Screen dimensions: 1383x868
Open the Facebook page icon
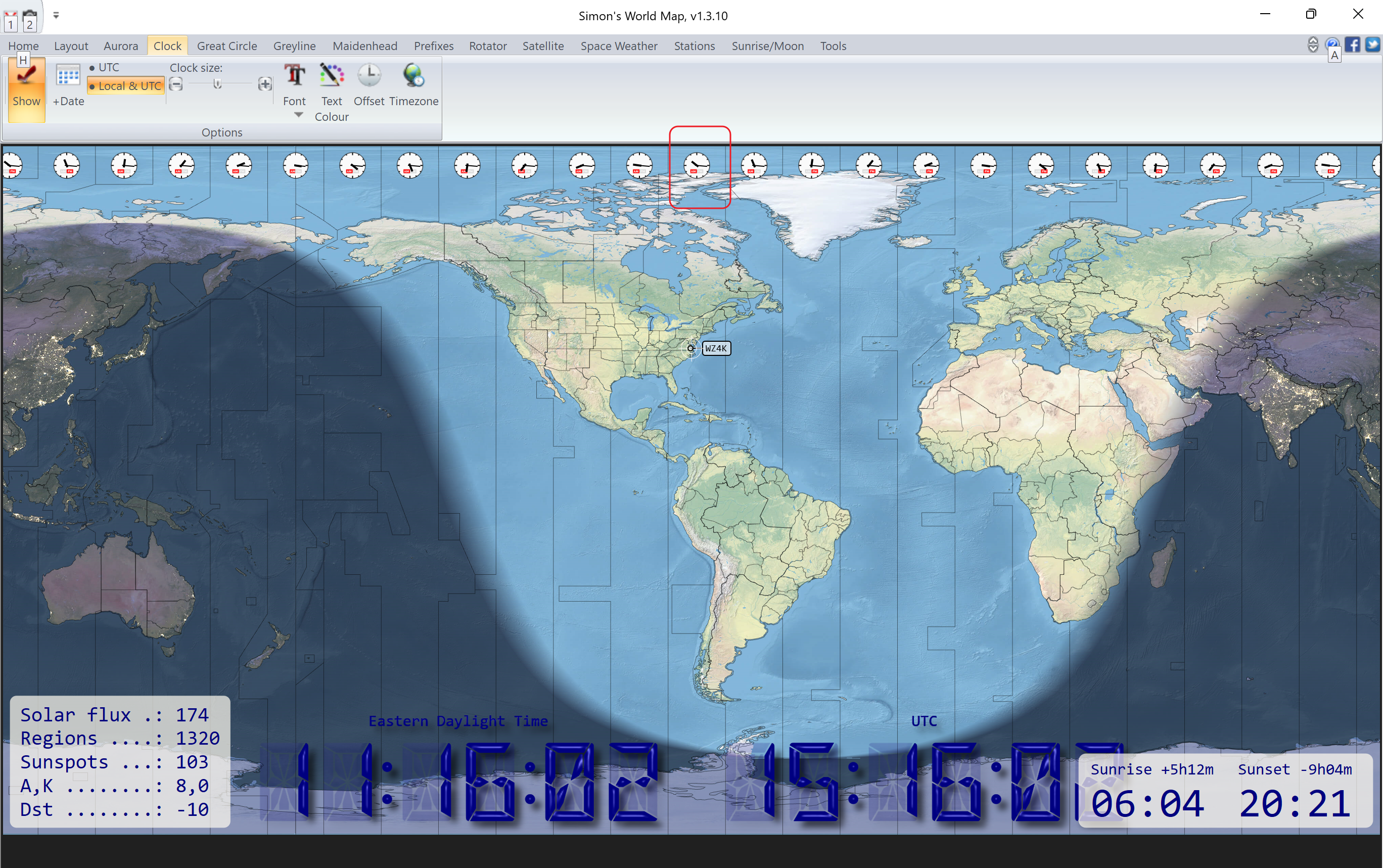[1352, 45]
